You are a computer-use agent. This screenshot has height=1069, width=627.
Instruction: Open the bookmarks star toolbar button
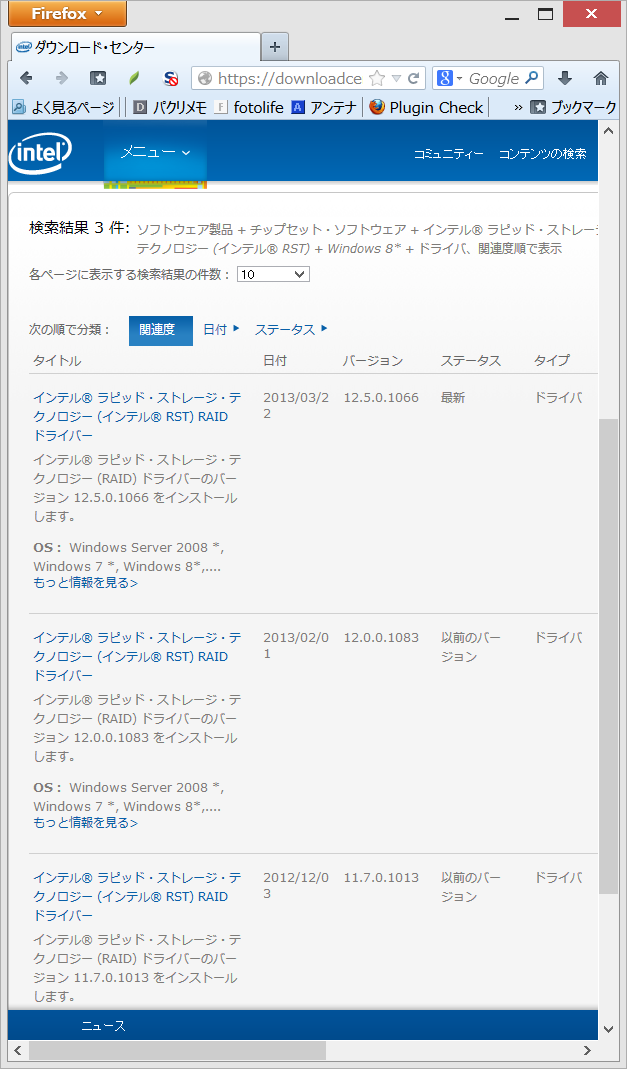click(x=98, y=78)
